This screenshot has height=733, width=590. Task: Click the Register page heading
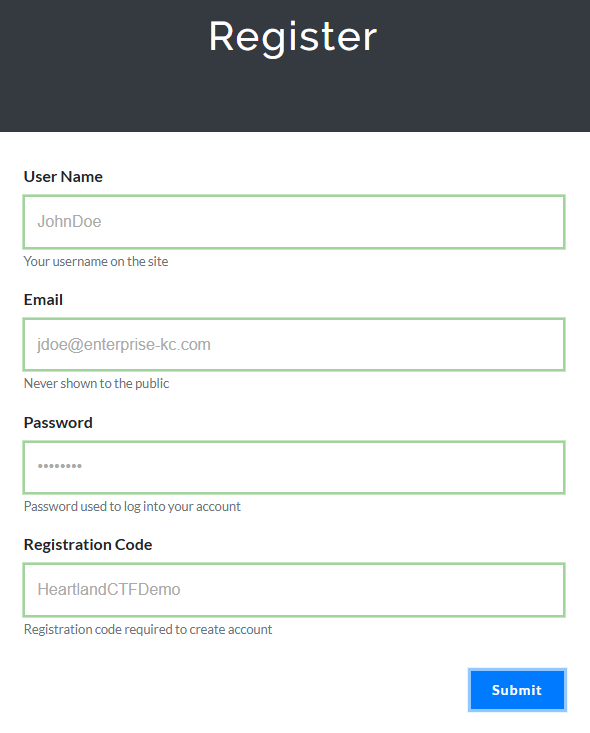click(293, 37)
